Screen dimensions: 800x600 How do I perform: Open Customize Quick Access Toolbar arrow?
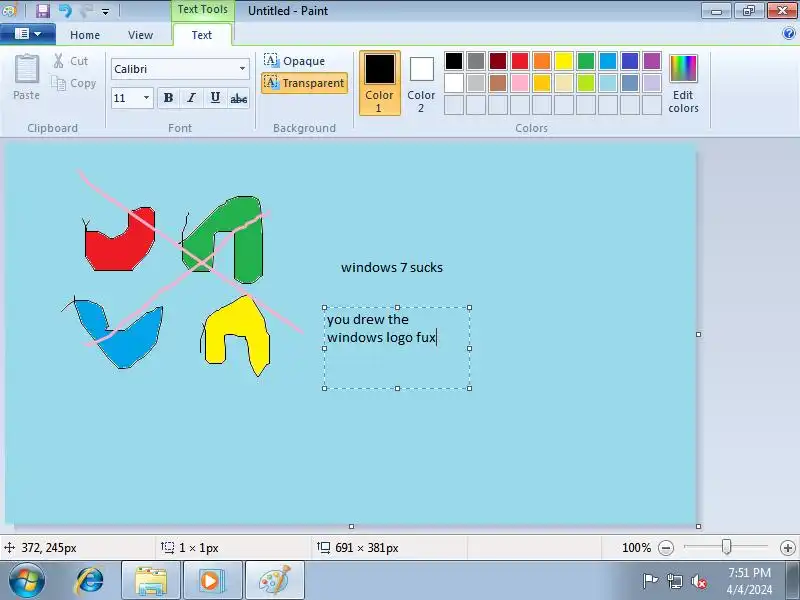tap(105, 11)
